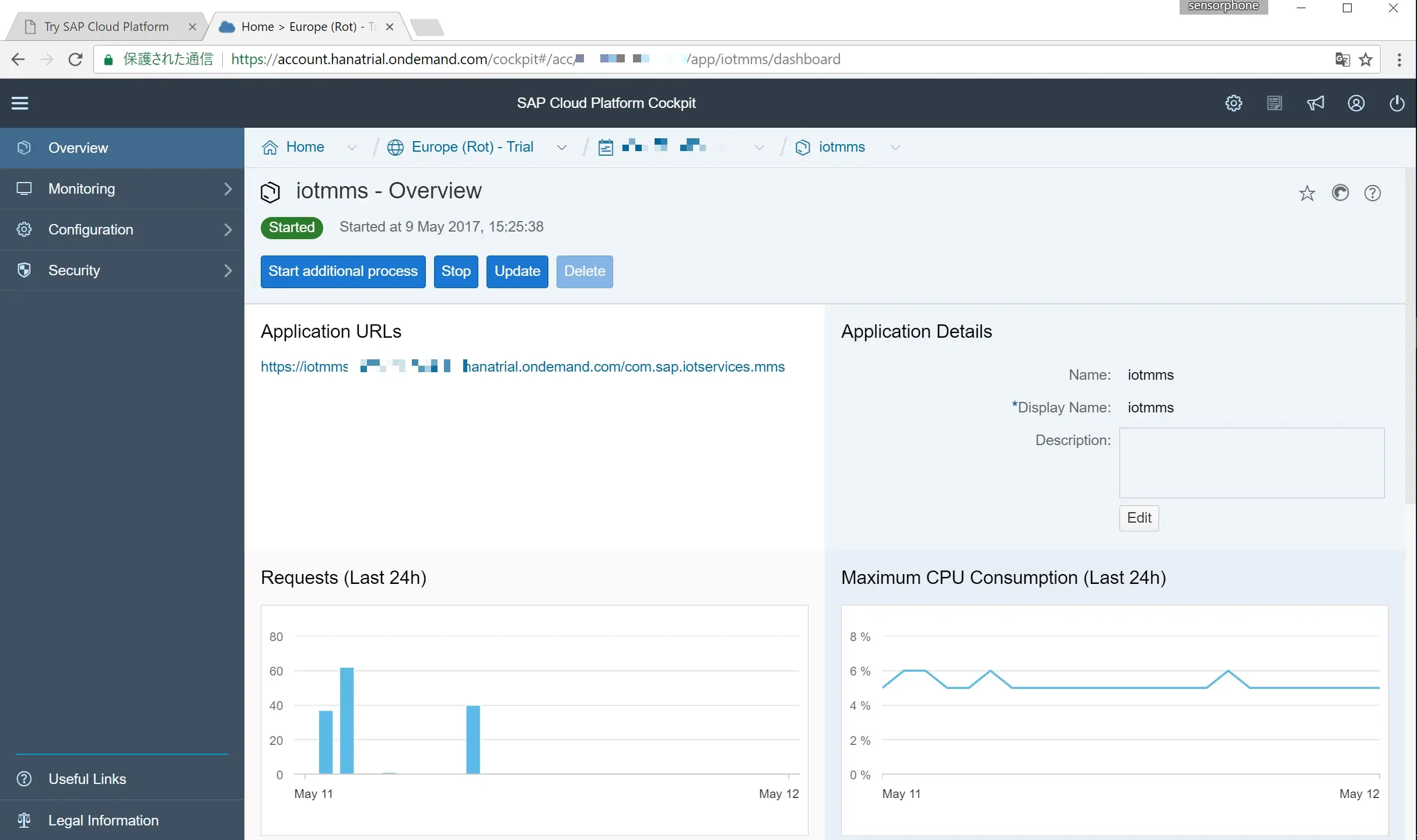Click the Delete button
1417x840 pixels.
point(585,271)
